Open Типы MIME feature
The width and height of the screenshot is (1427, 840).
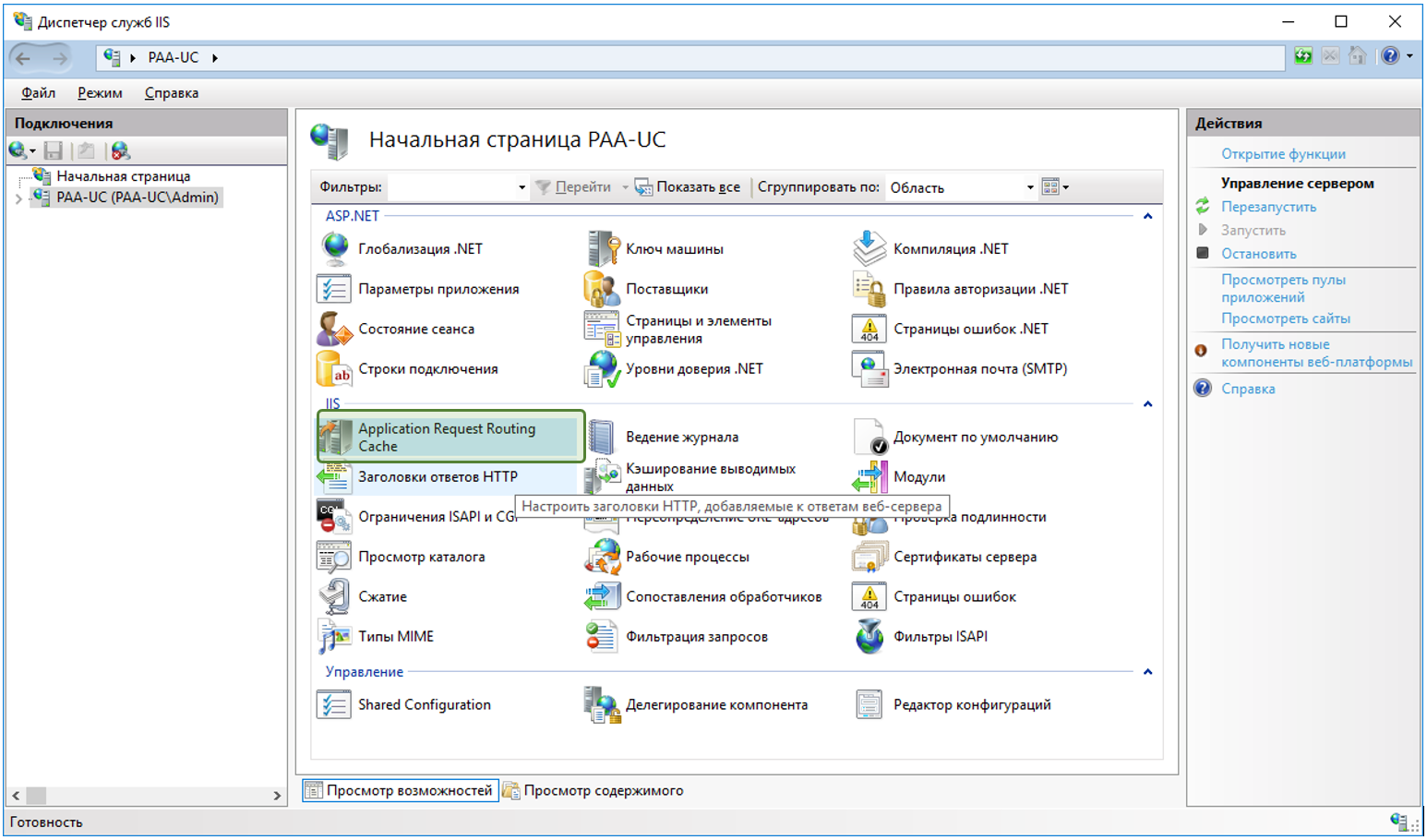(x=376, y=637)
